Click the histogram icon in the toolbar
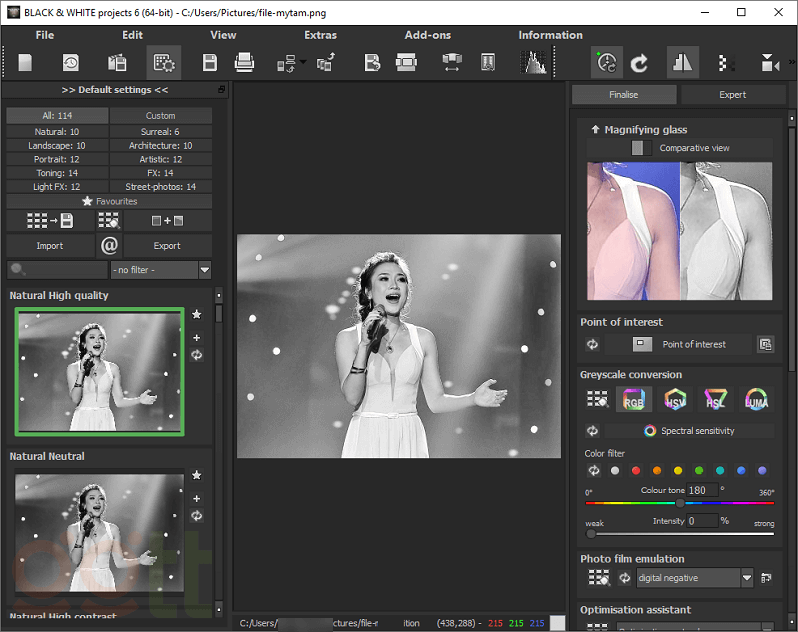798x632 pixels. [535, 63]
